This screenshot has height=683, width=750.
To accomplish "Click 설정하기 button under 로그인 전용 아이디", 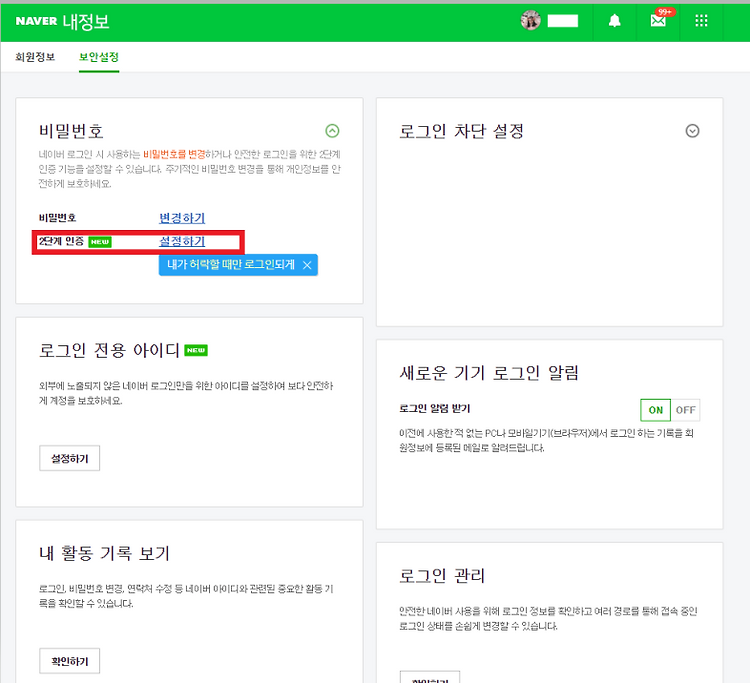I will tap(70, 458).
